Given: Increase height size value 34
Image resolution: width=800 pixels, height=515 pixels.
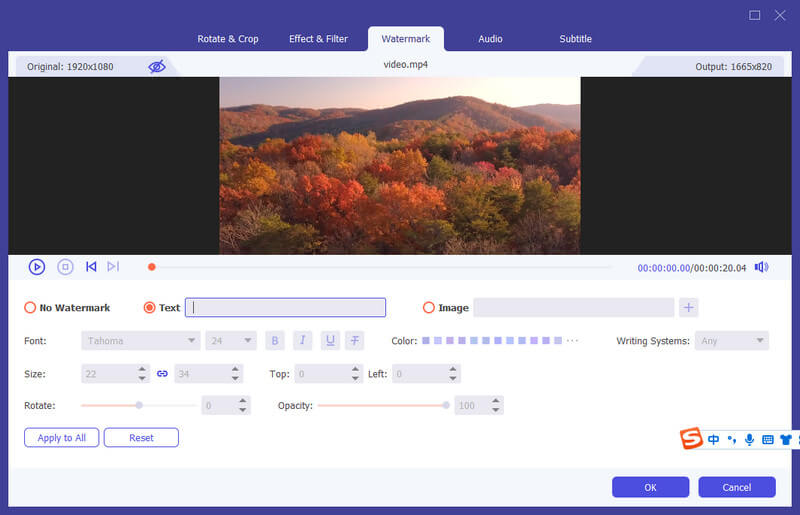Looking at the screenshot, I should pyautogui.click(x=235, y=369).
